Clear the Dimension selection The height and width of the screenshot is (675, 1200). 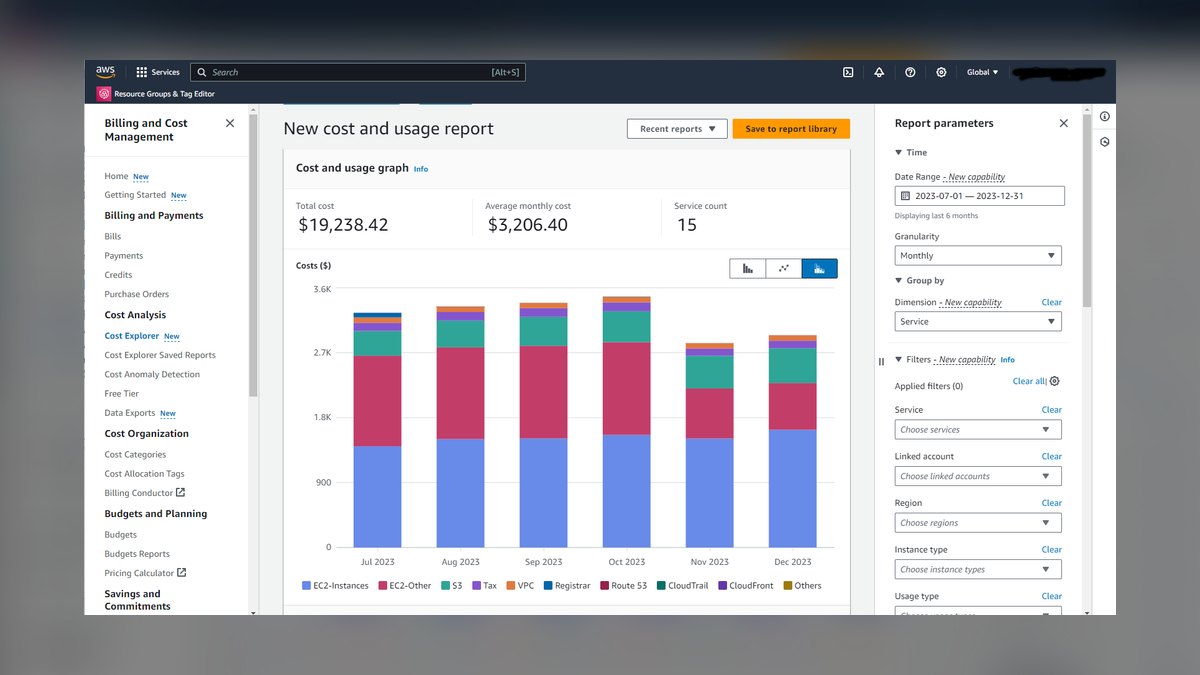(x=1051, y=302)
